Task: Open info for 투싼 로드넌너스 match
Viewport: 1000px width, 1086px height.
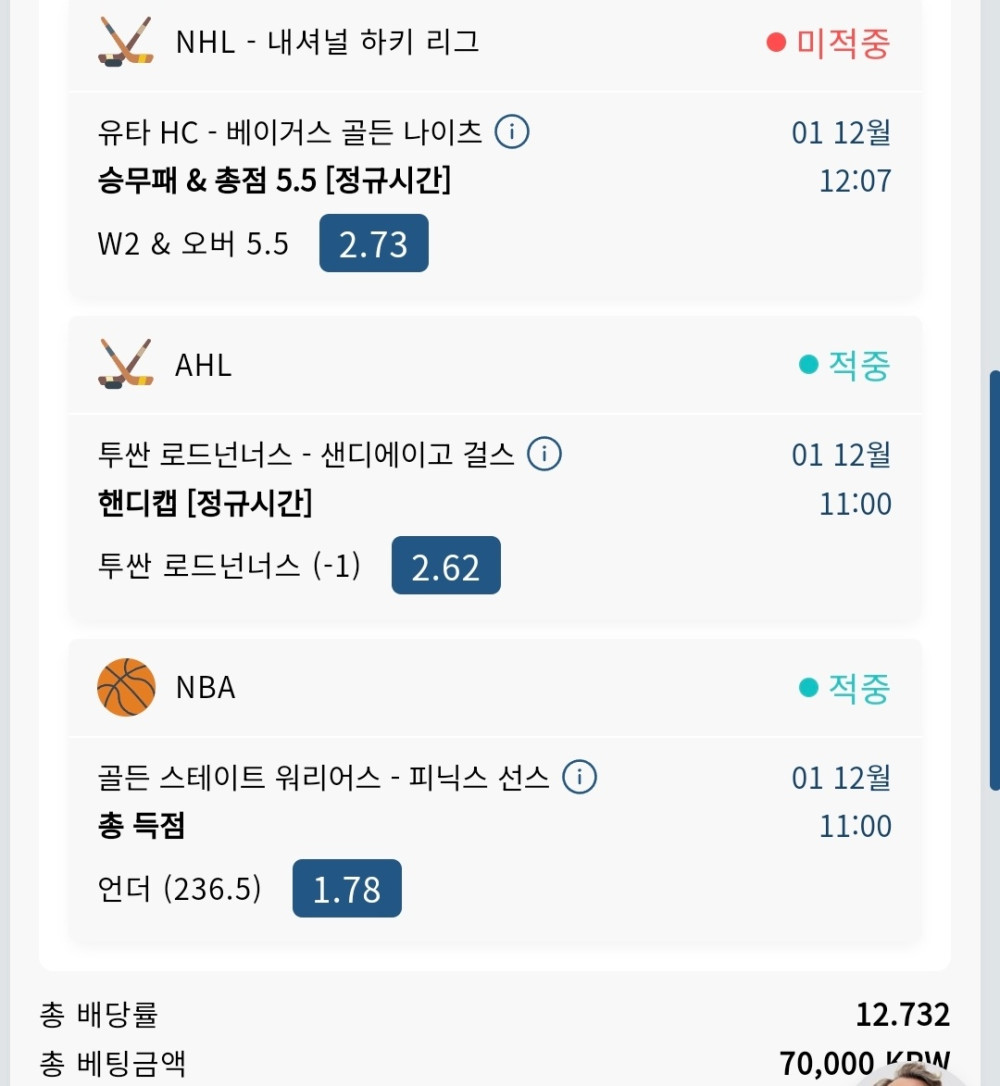Action: (544, 454)
